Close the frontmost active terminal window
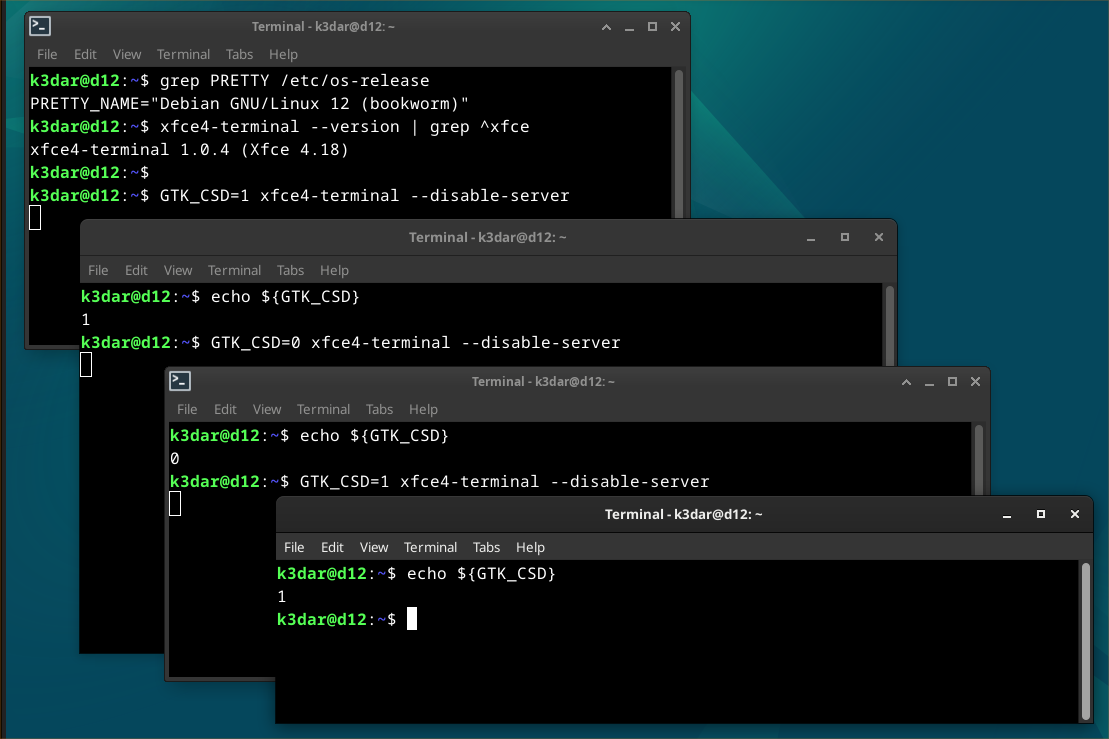Screen dimensions: 1109x739 (x=1074, y=515)
